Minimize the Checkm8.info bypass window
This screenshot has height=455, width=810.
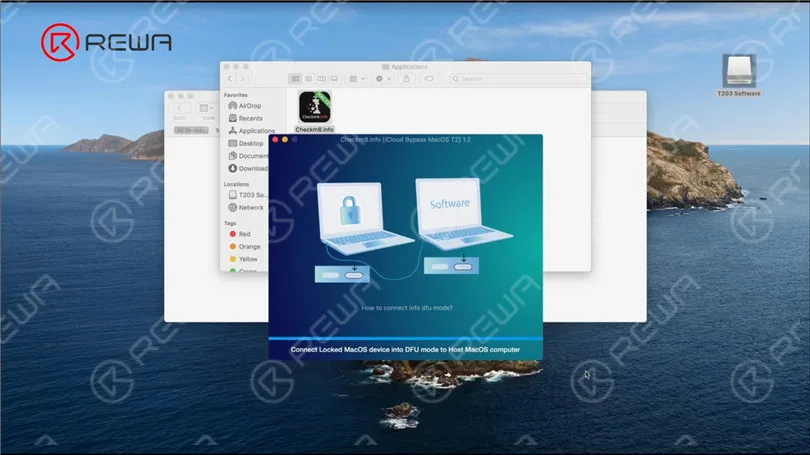[285, 139]
